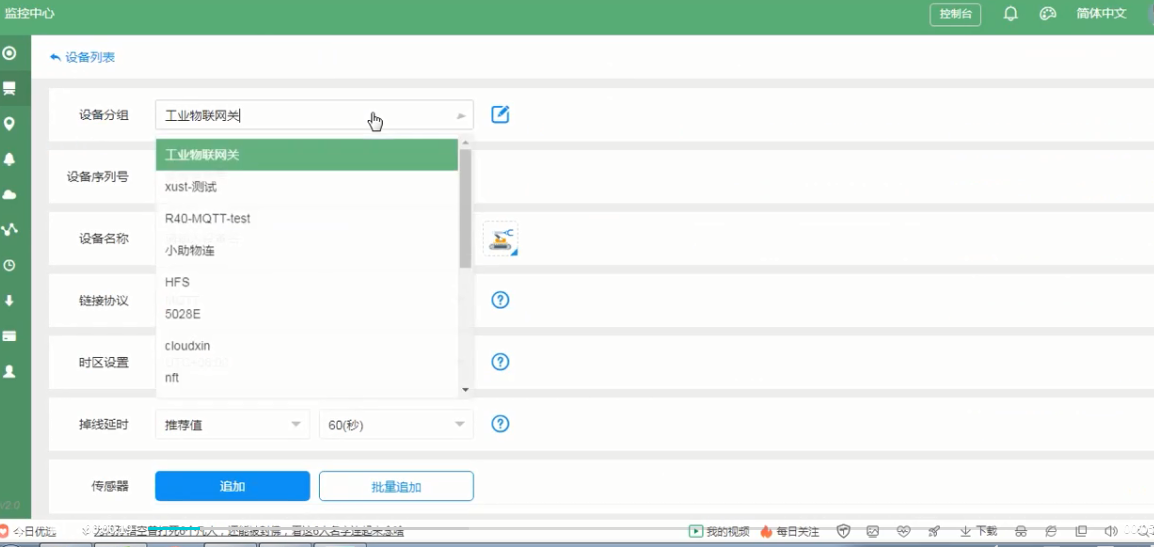Screen dimensions: 1154x547
Task: Click the device image icon beside 设备名称
Action: pyautogui.click(x=500, y=239)
